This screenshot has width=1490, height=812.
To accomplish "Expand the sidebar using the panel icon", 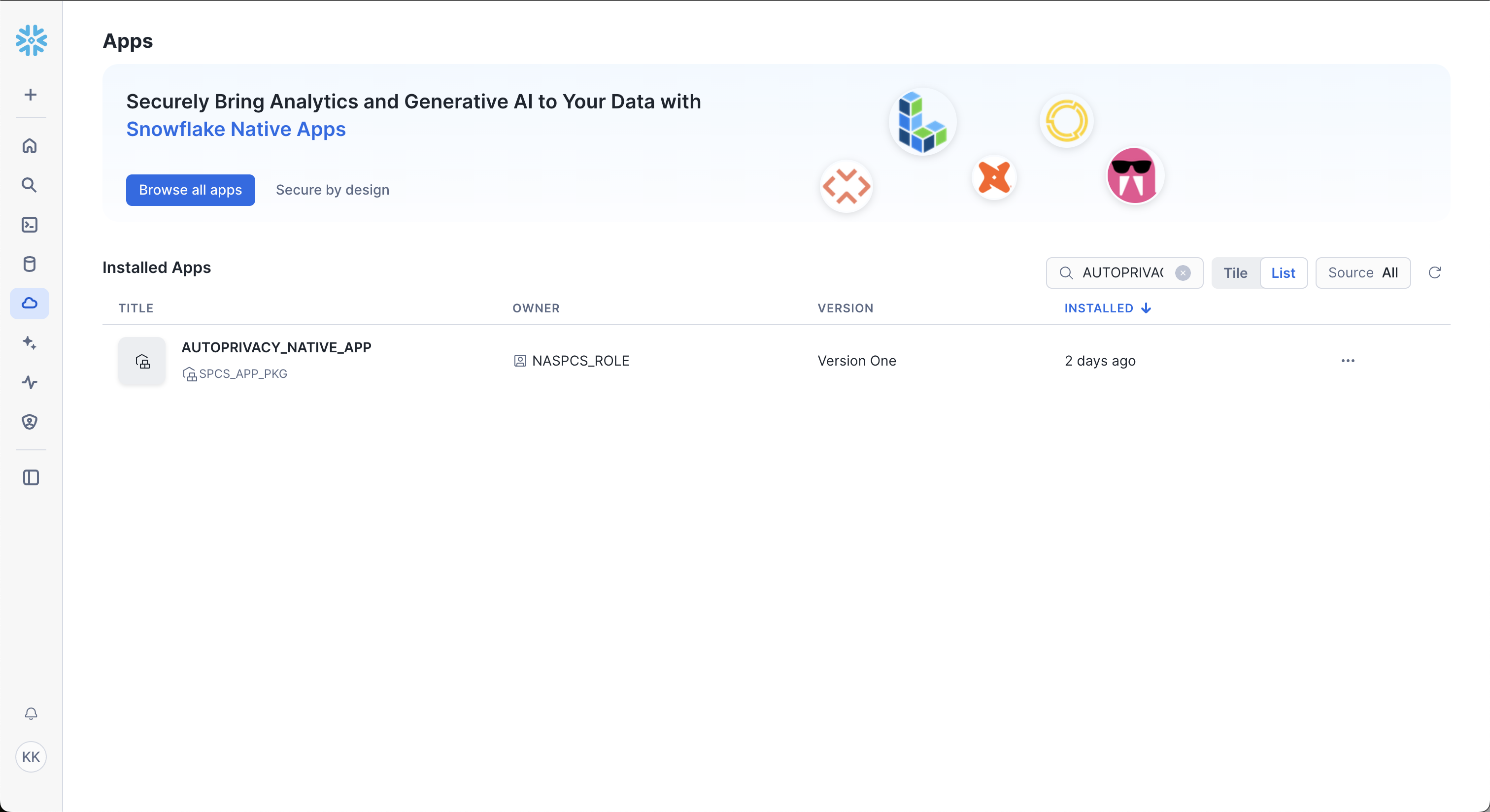I will click(31, 477).
